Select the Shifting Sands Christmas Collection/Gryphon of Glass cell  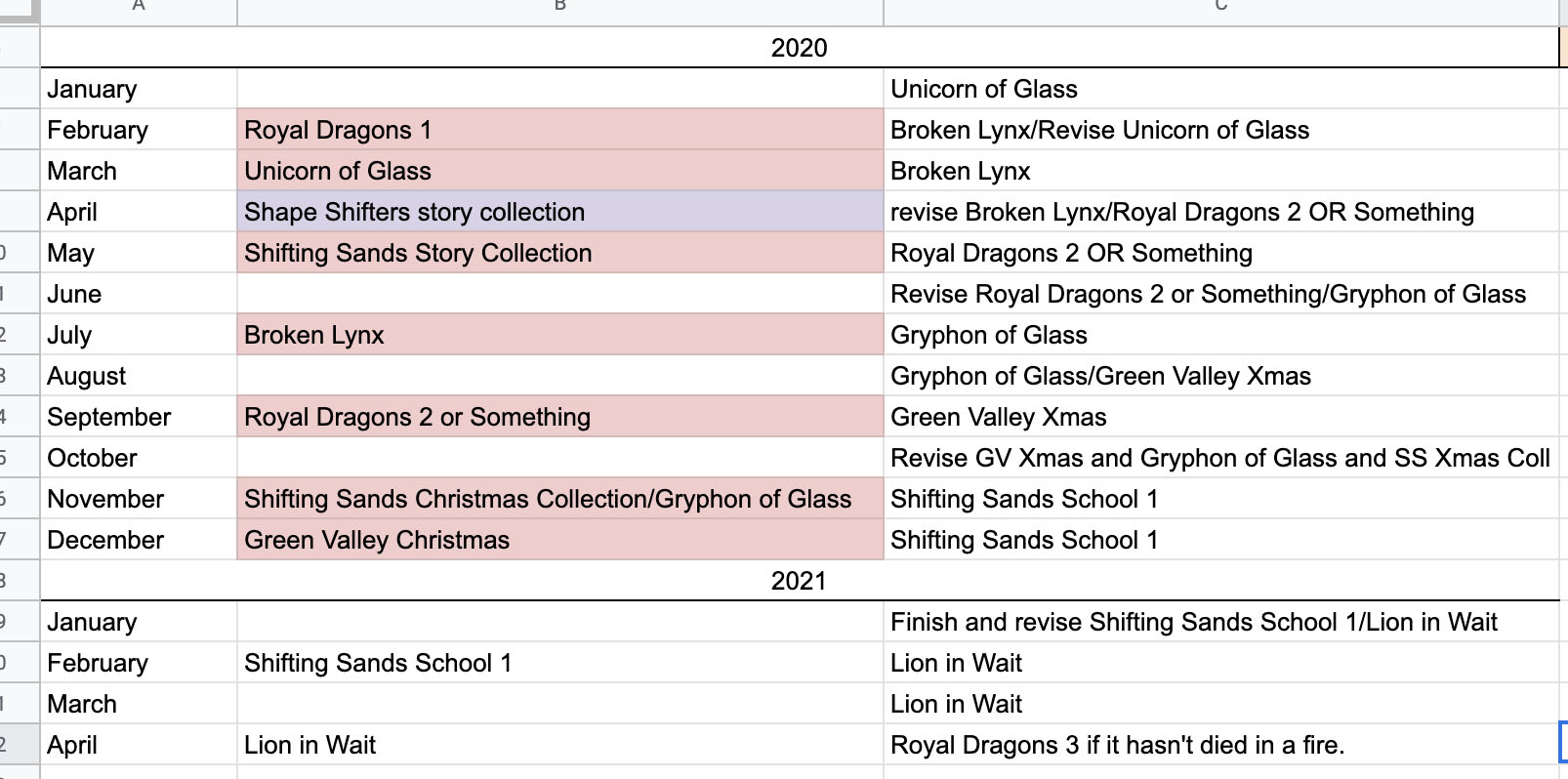click(x=559, y=499)
